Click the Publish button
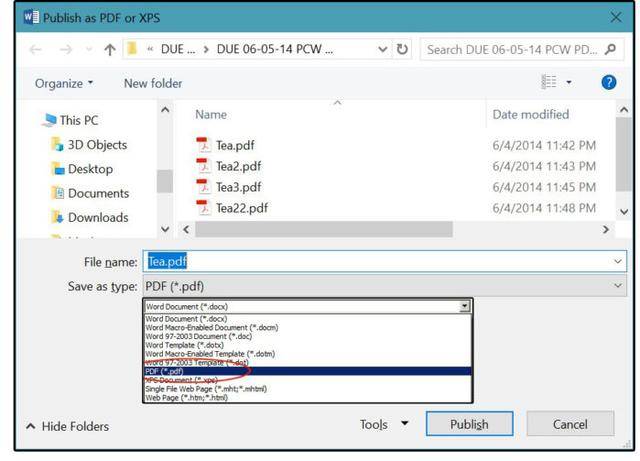The width and height of the screenshot is (640, 461). [x=469, y=425]
